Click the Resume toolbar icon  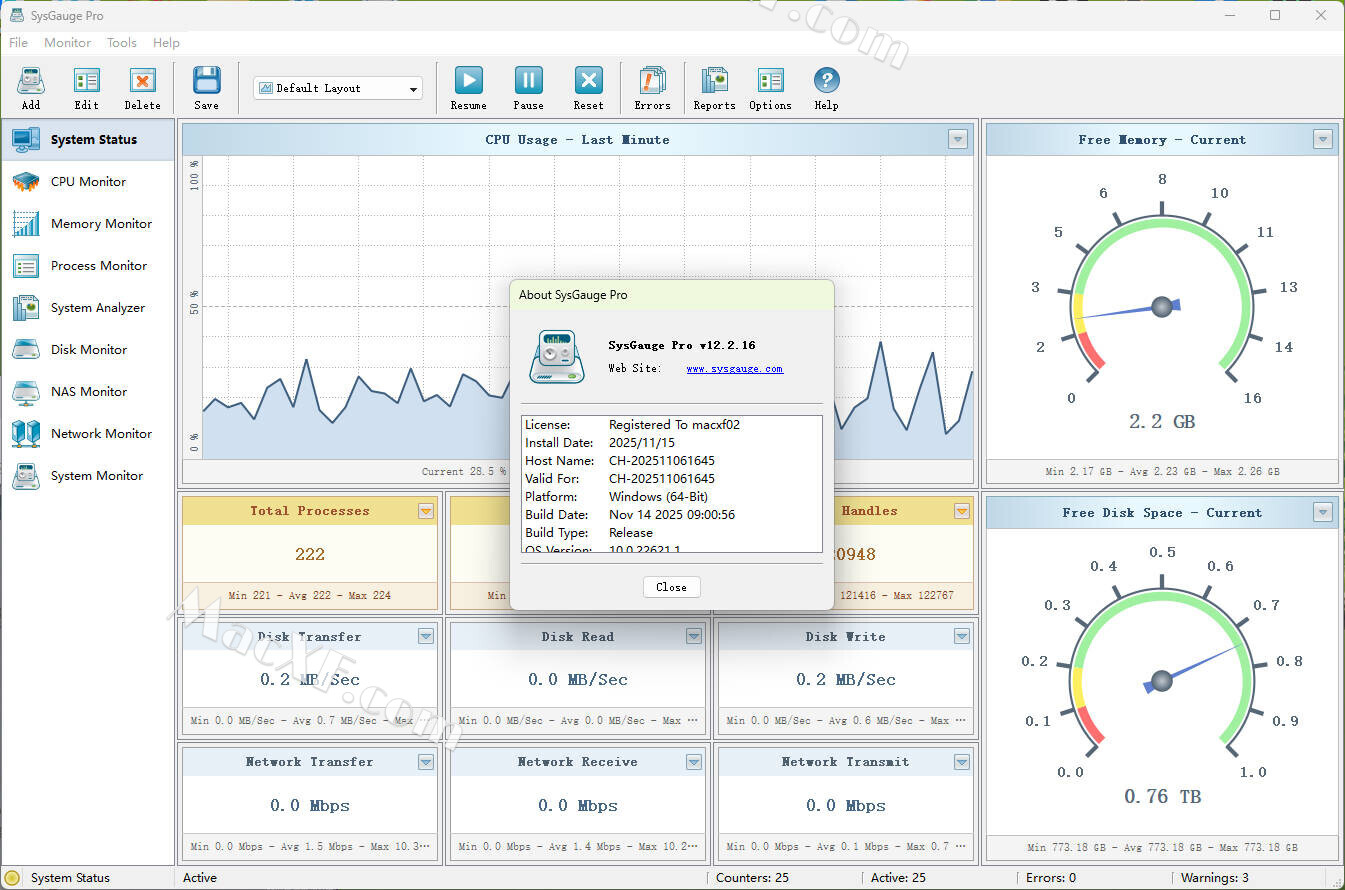coord(468,88)
